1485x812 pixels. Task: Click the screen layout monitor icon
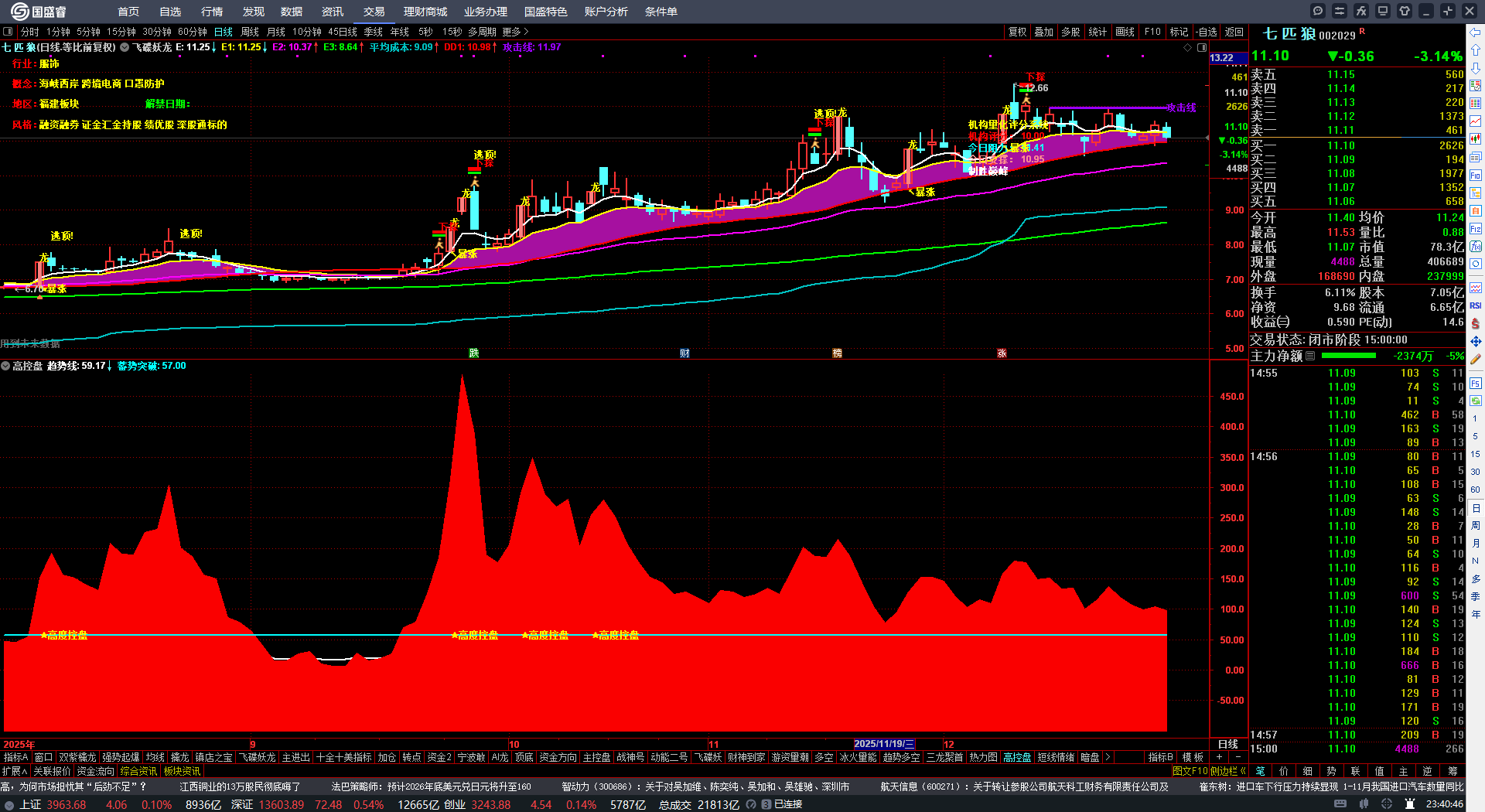click(1383, 11)
